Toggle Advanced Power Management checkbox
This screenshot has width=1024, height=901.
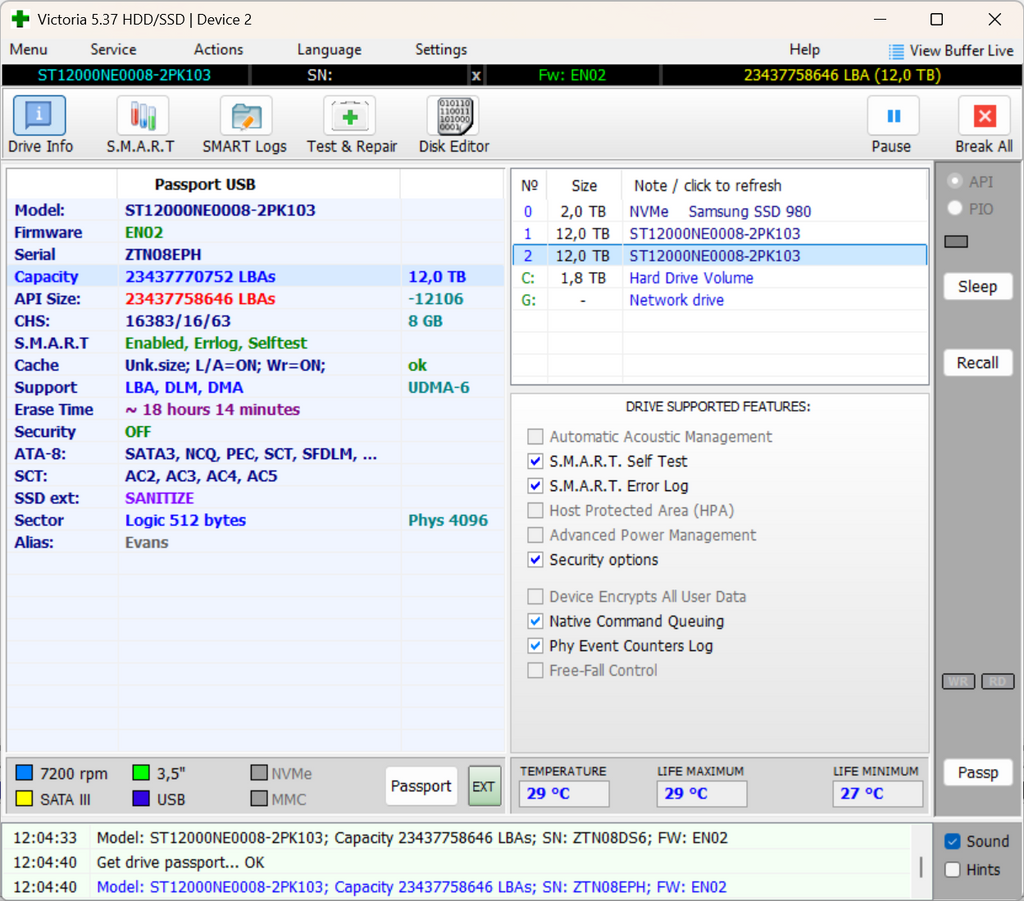click(x=535, y=535)
